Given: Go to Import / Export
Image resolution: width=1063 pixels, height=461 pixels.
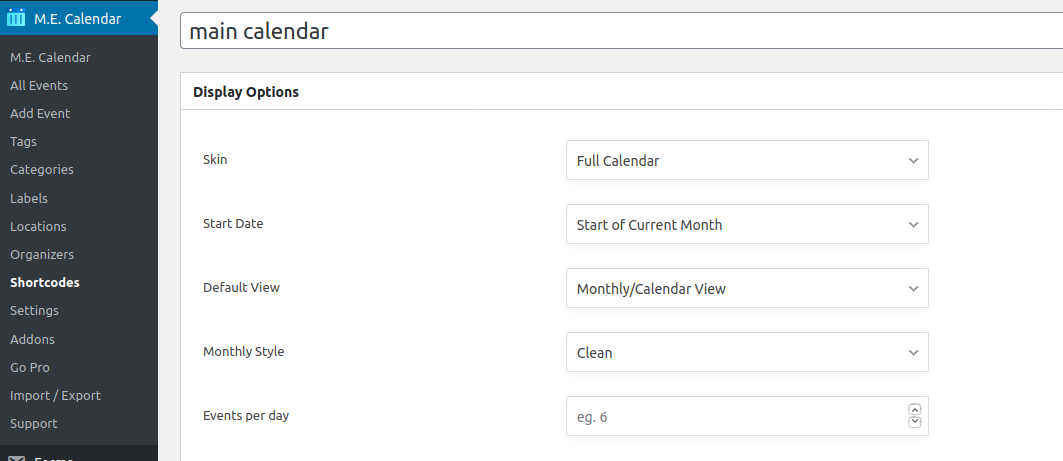Looking at the screenshot, I should click(x=56, y=395).
